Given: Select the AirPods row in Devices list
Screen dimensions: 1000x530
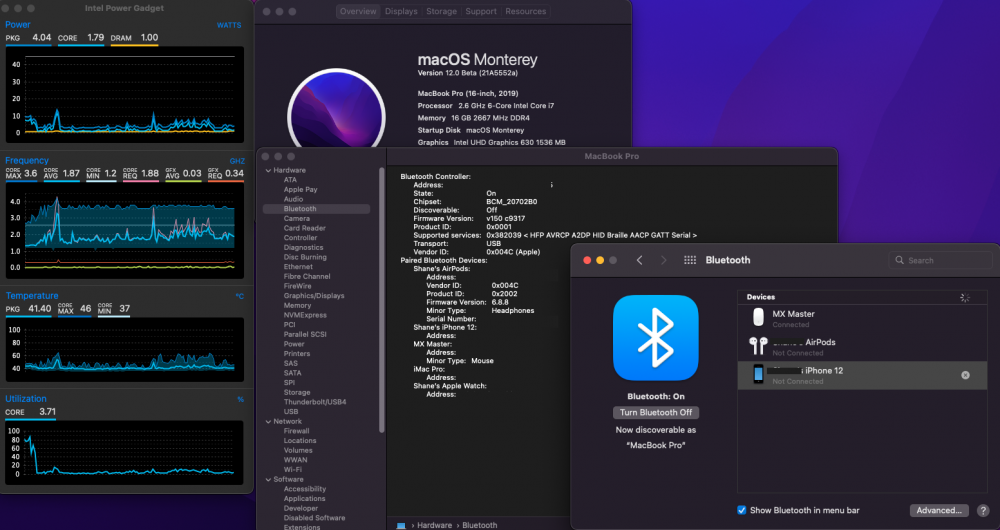Looking at the screenshot, I should (862, 347).
